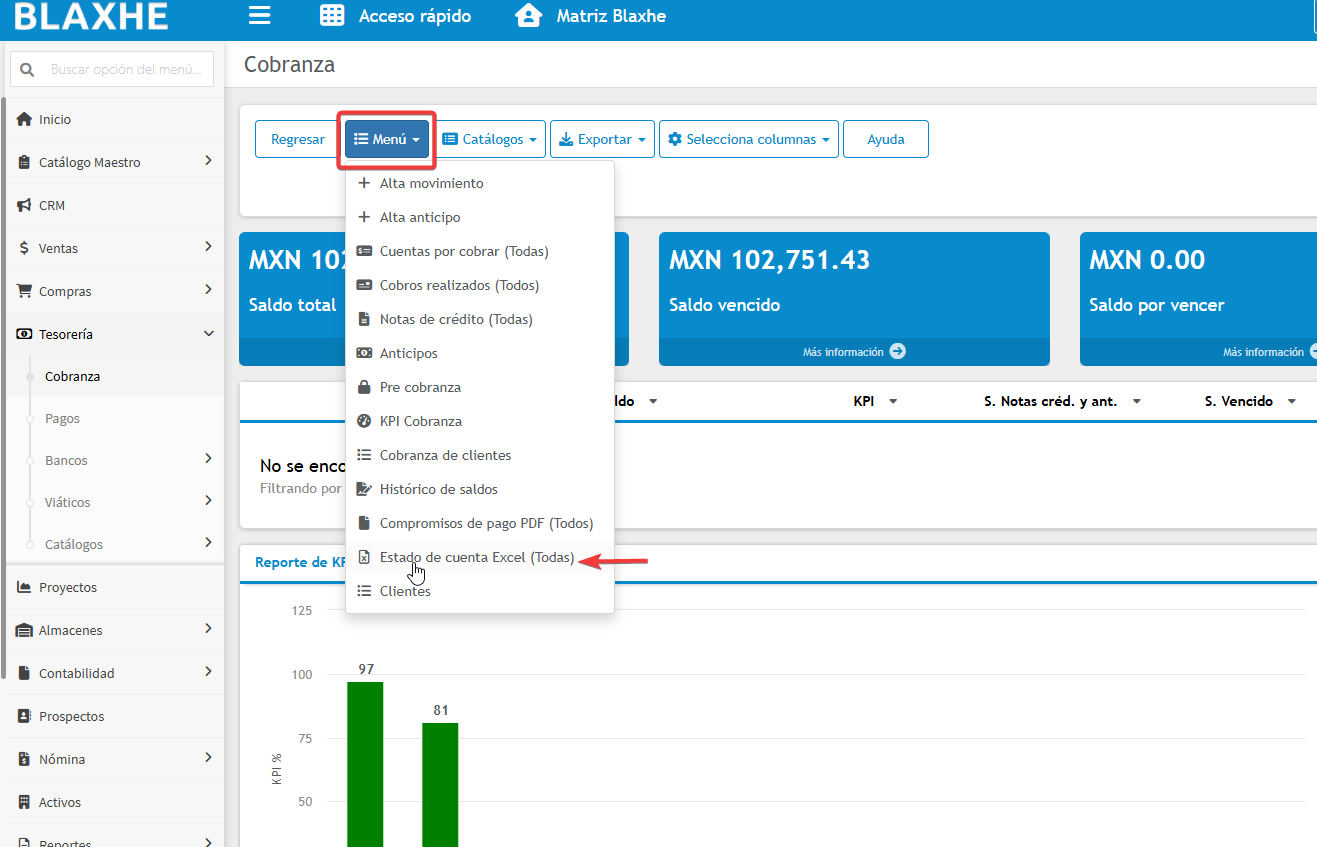
Task: Sort by S. Vencido column
Action: click(1250, 401)
